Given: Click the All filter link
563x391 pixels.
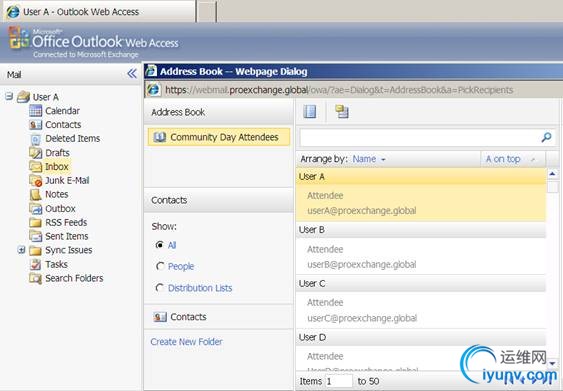Looking at the screenshot, I should pos(172,245).
